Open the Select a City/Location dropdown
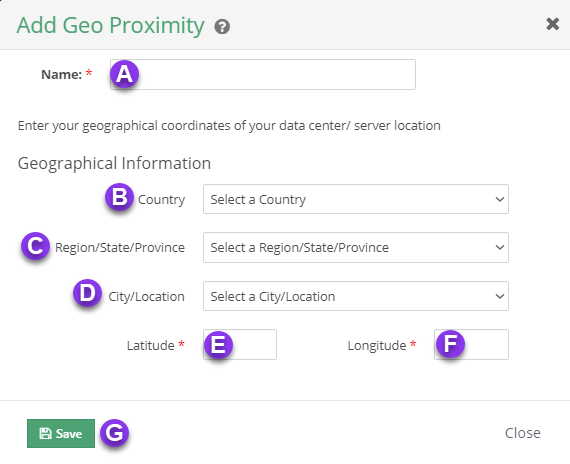 click(356, 296)
